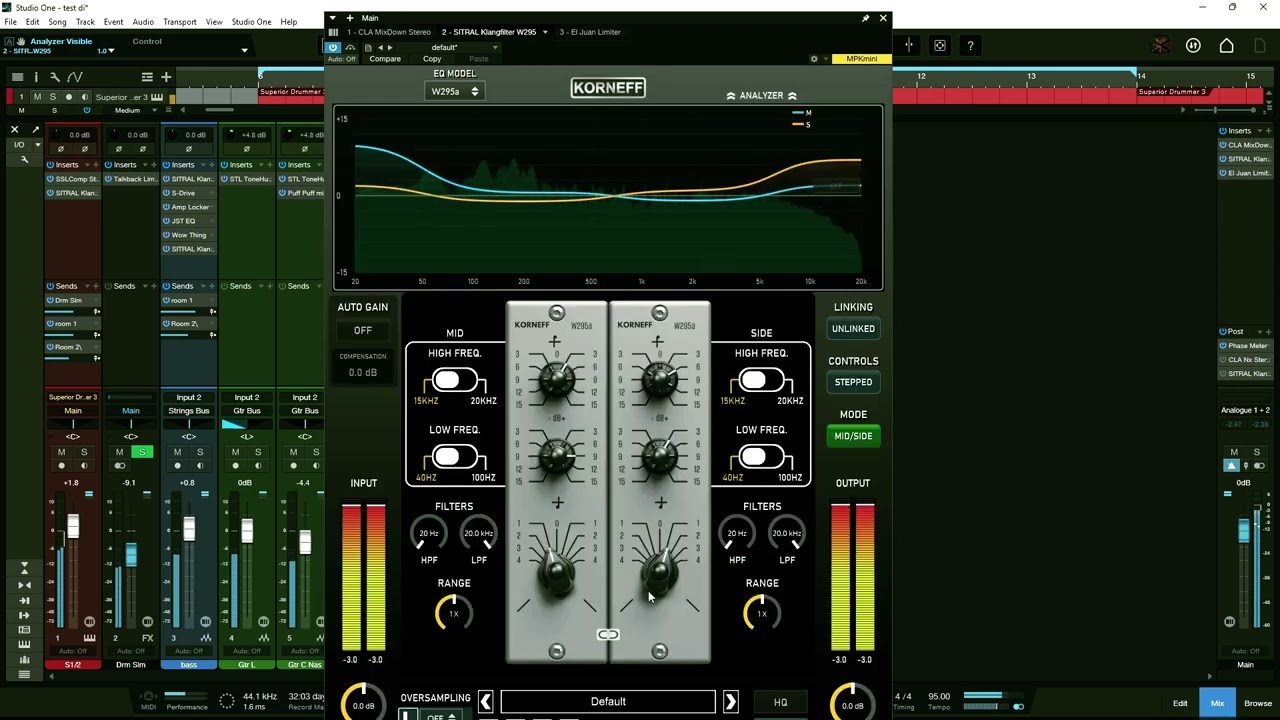Click the Unlinked linking button
This screenshot has height=720, width=1280.
click(853, 329)
